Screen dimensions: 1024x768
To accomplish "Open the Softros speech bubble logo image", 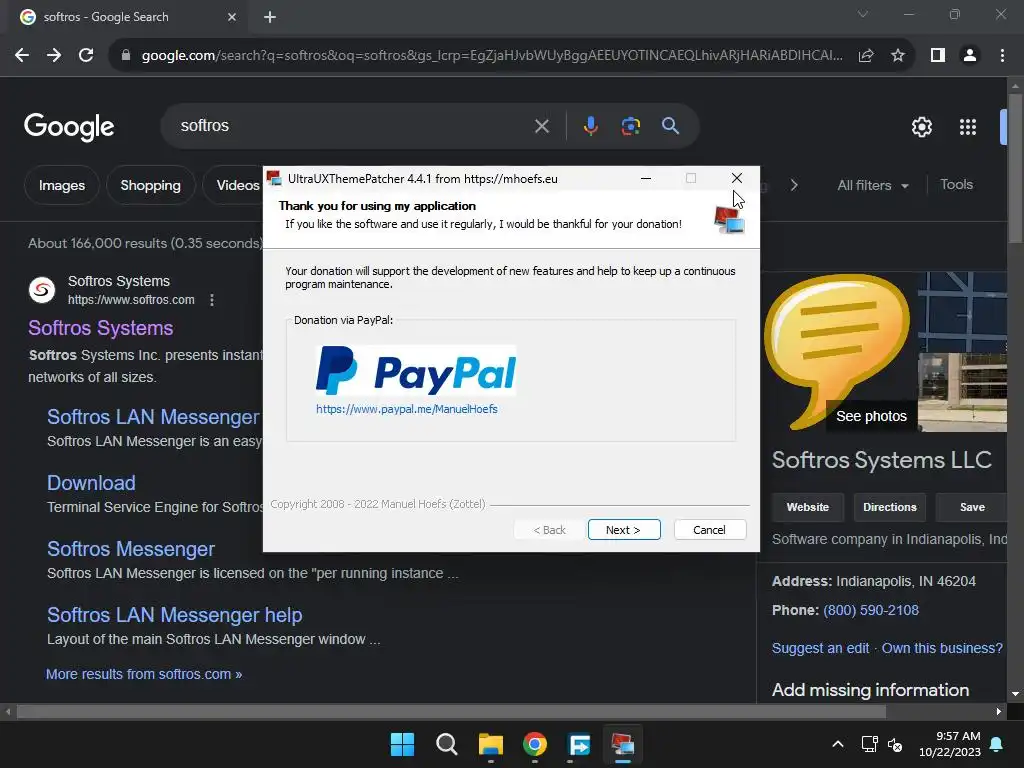I will (x=837, y=349).
